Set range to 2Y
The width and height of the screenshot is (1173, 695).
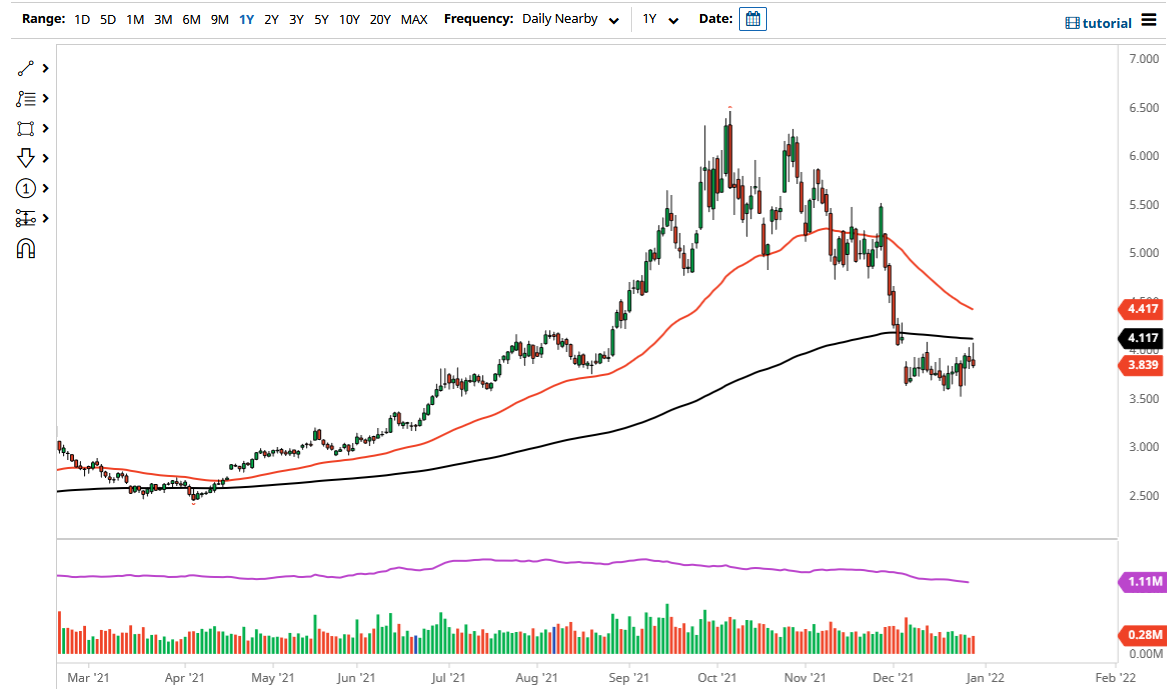271,19
